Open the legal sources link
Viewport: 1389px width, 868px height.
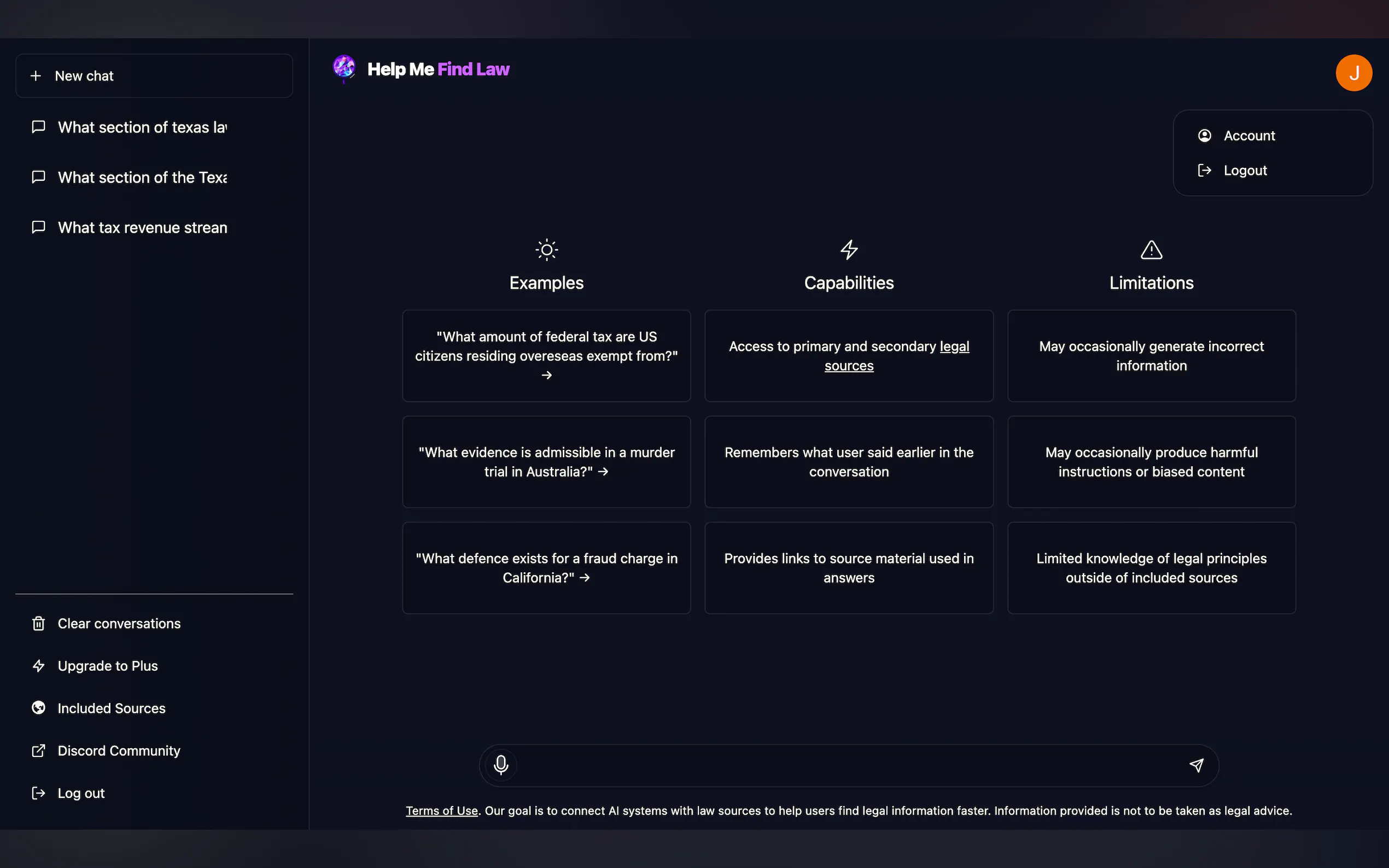849,366
